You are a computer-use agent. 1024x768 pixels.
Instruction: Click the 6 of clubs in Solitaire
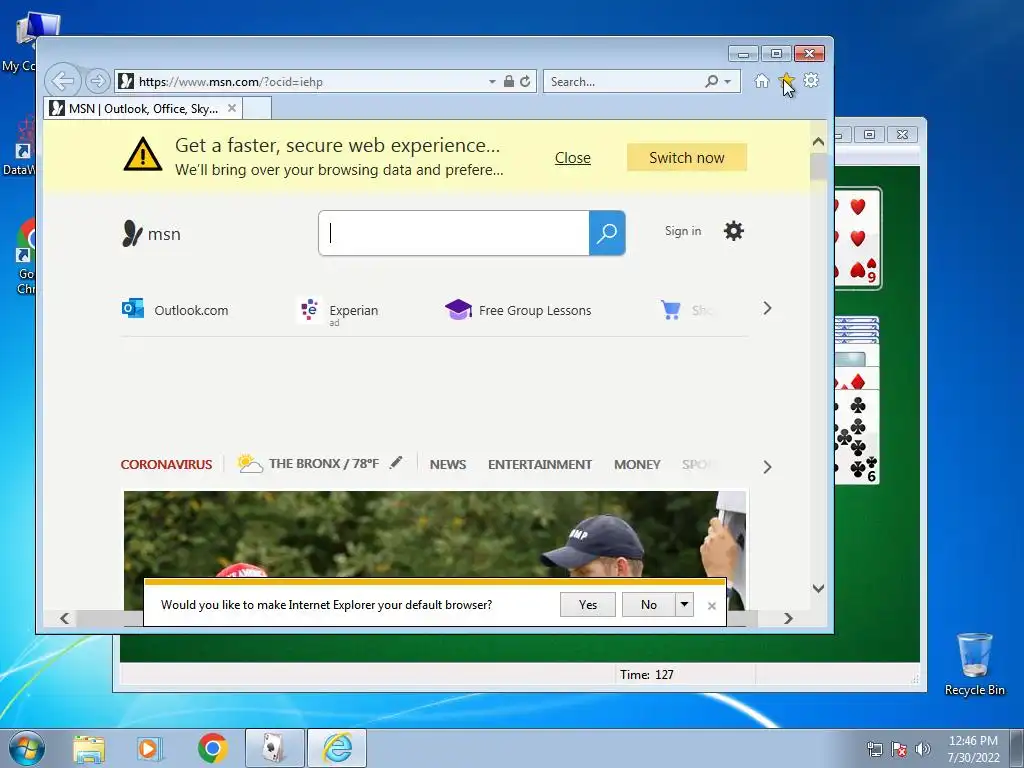[857, 438]
